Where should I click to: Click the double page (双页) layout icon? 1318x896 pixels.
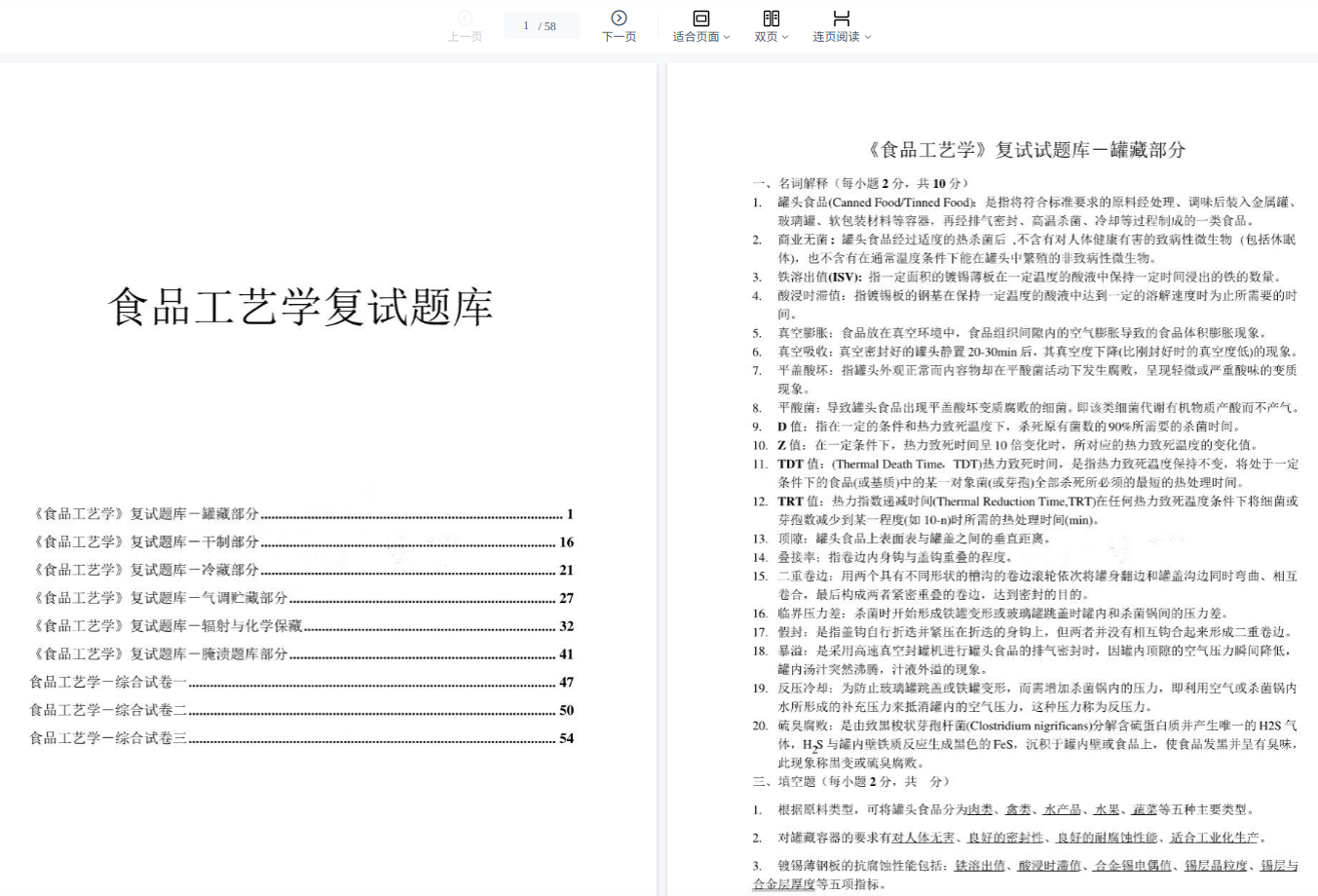pos(771,19)
